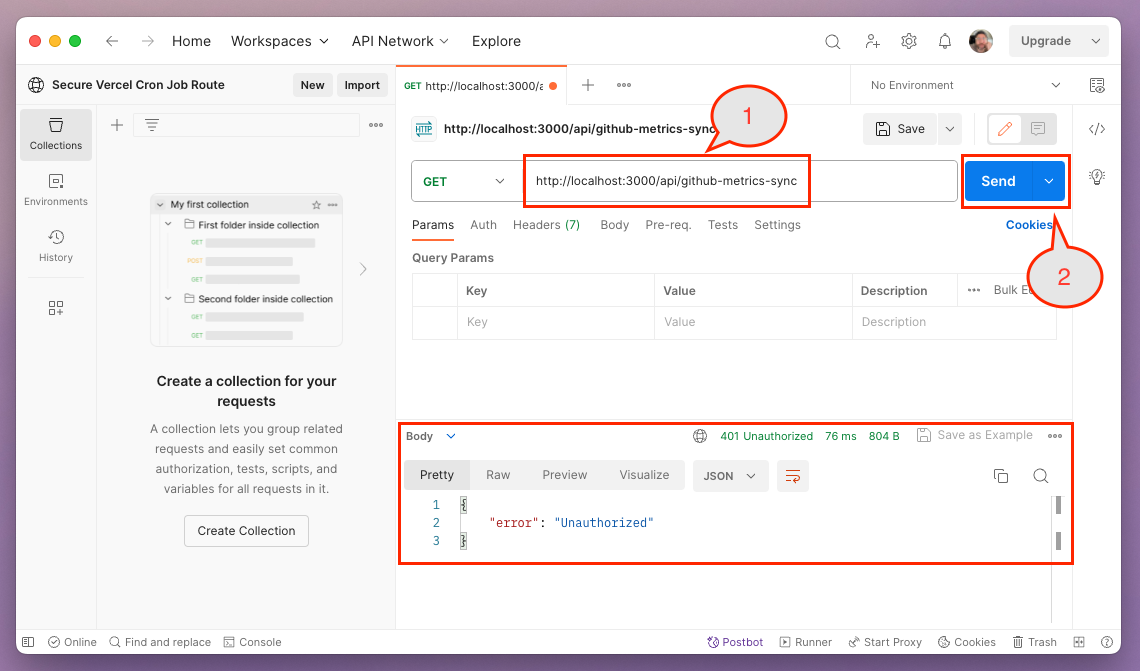
Task: Copy response body with the copy icon
Action: [1000, 476]
